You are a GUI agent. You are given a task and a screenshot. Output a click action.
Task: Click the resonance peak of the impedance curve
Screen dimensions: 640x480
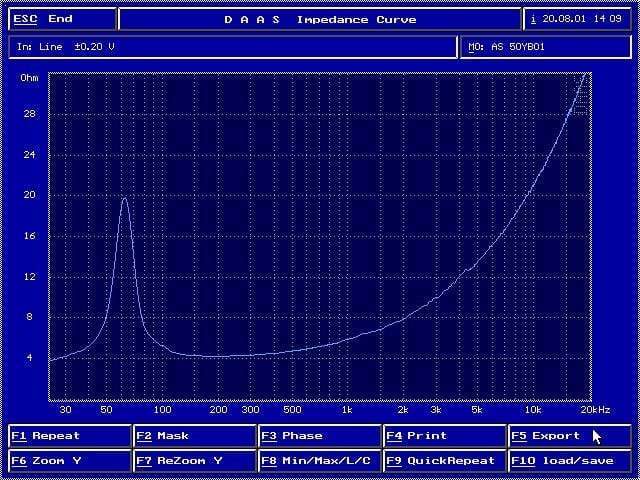click(x=125, y=199)
